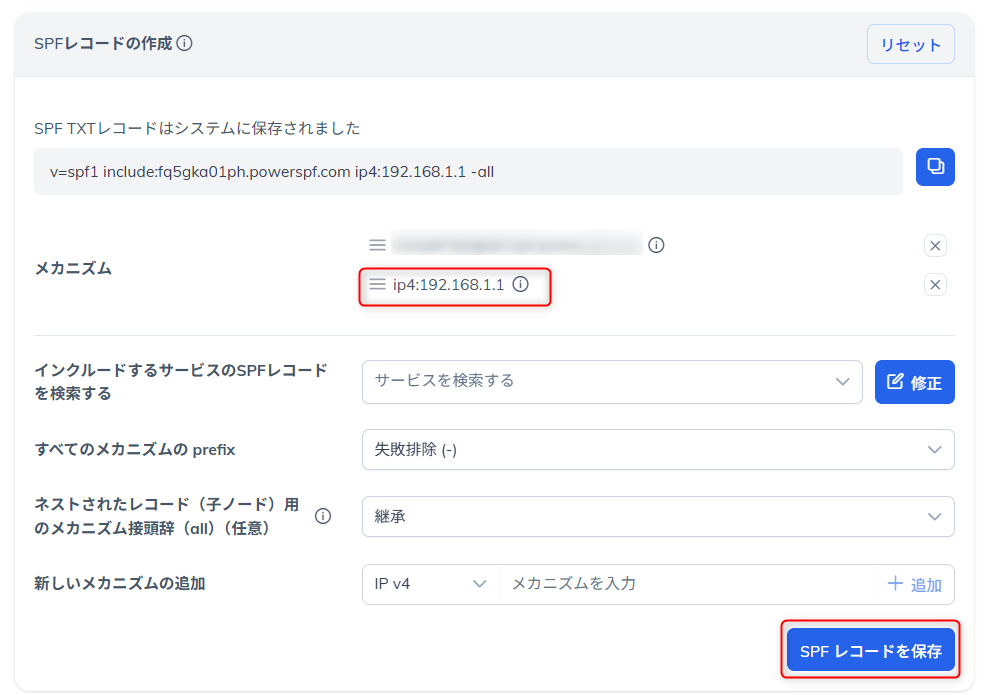Open the サービスを検索する service dropdown
Viewport: 988px width, 695px height.
tap(610, 382)
